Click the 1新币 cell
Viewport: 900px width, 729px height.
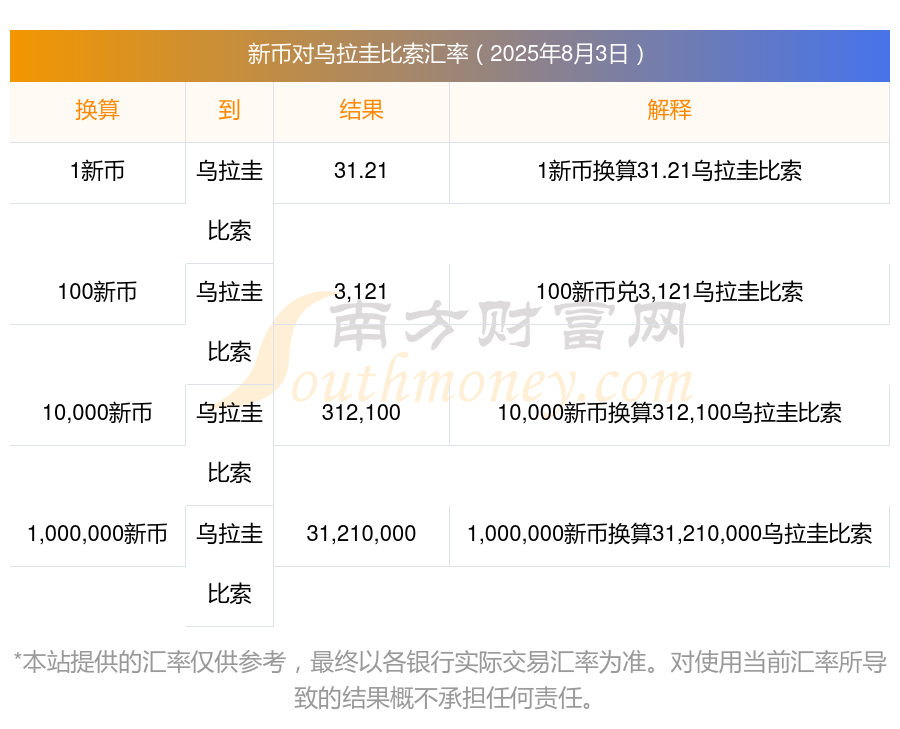click(x=97, y=171)
